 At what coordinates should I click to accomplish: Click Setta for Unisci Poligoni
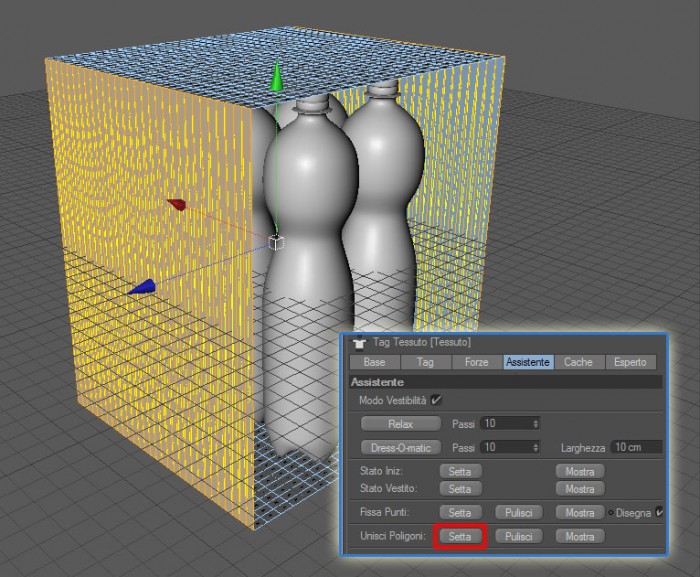coord(460,536)
